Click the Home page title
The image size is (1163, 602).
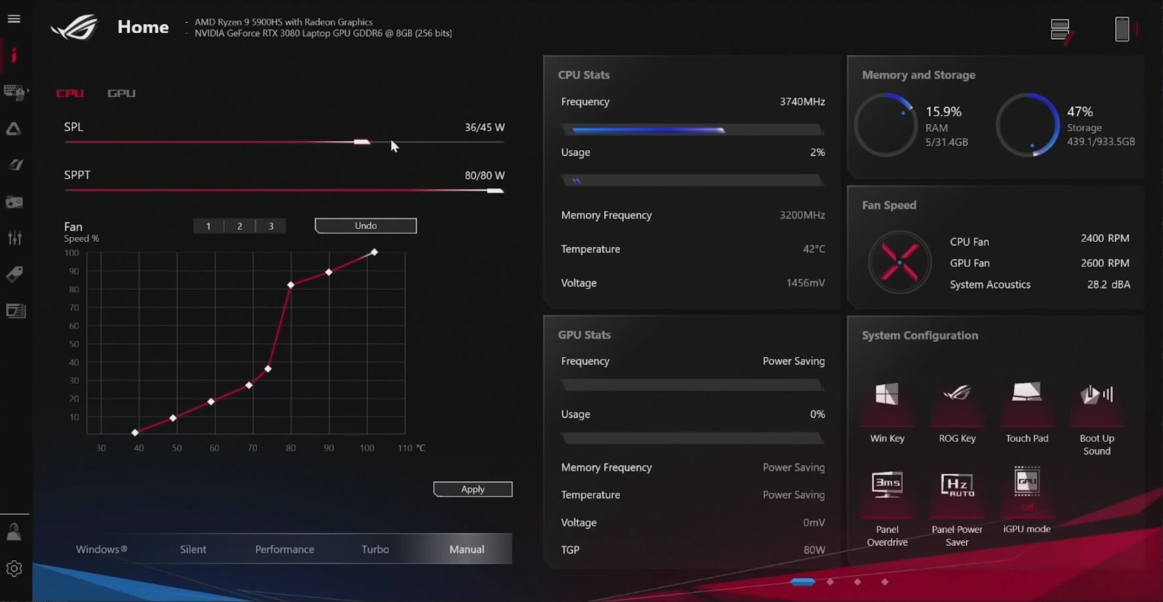coord(143,27)
